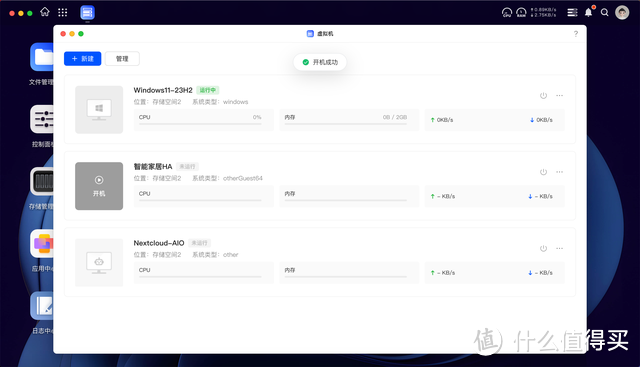Click the CPU monitor icon in top bar

pyautogui.click(x=507, y=13)
